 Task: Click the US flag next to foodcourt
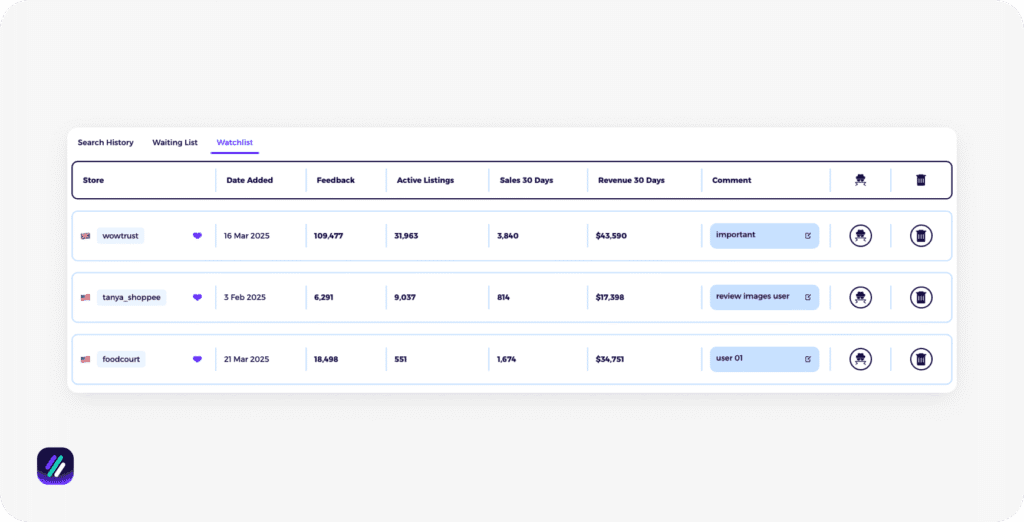pyautogui.click(x=86, y=359)
